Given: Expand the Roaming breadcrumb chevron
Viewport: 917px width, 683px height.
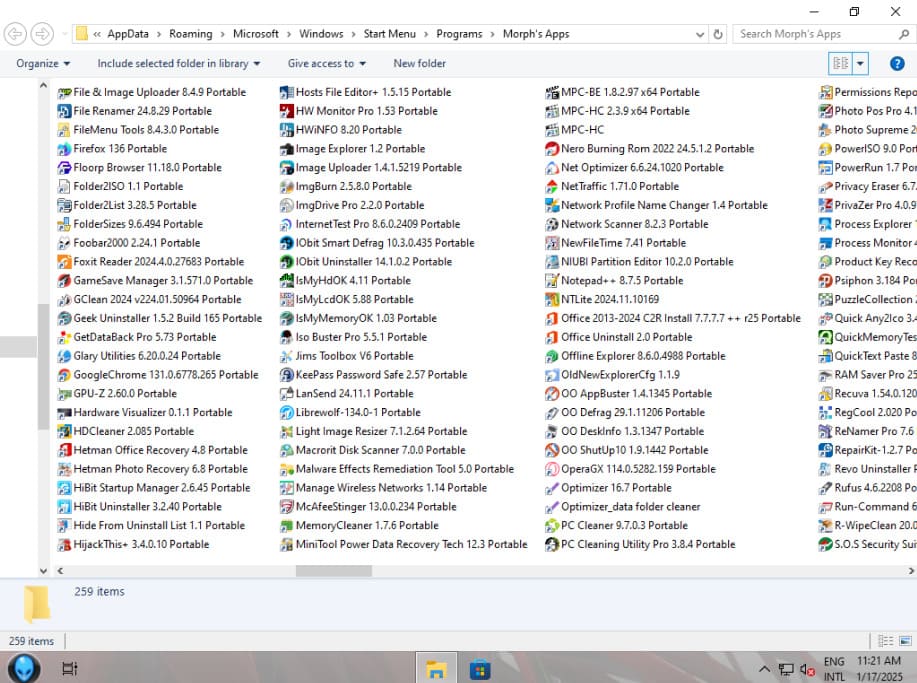Looking at the screenshot, I should tap(222, 35).
